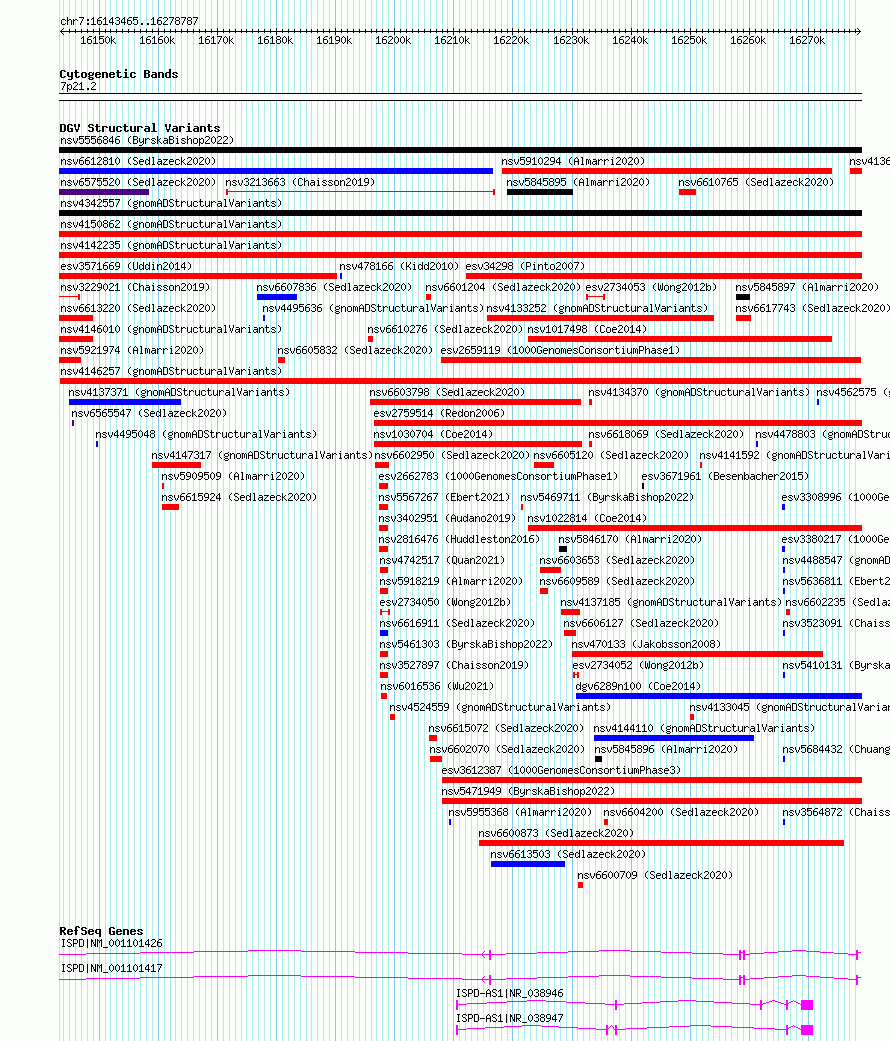This screenshot has height=1041, width=890.
Task: Click nsv6601204 (Sedlazeck2020) variant label
Action: [503, 287]
